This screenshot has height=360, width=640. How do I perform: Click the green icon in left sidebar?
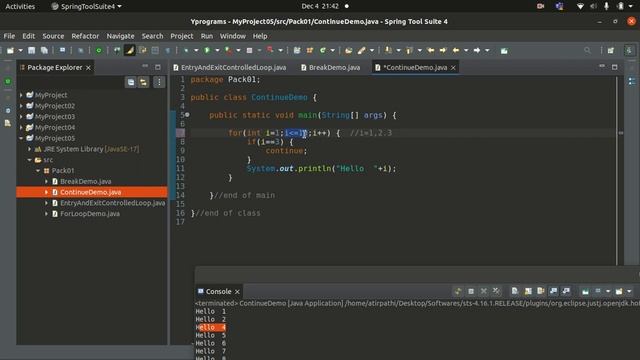click(x=8, y=81)
